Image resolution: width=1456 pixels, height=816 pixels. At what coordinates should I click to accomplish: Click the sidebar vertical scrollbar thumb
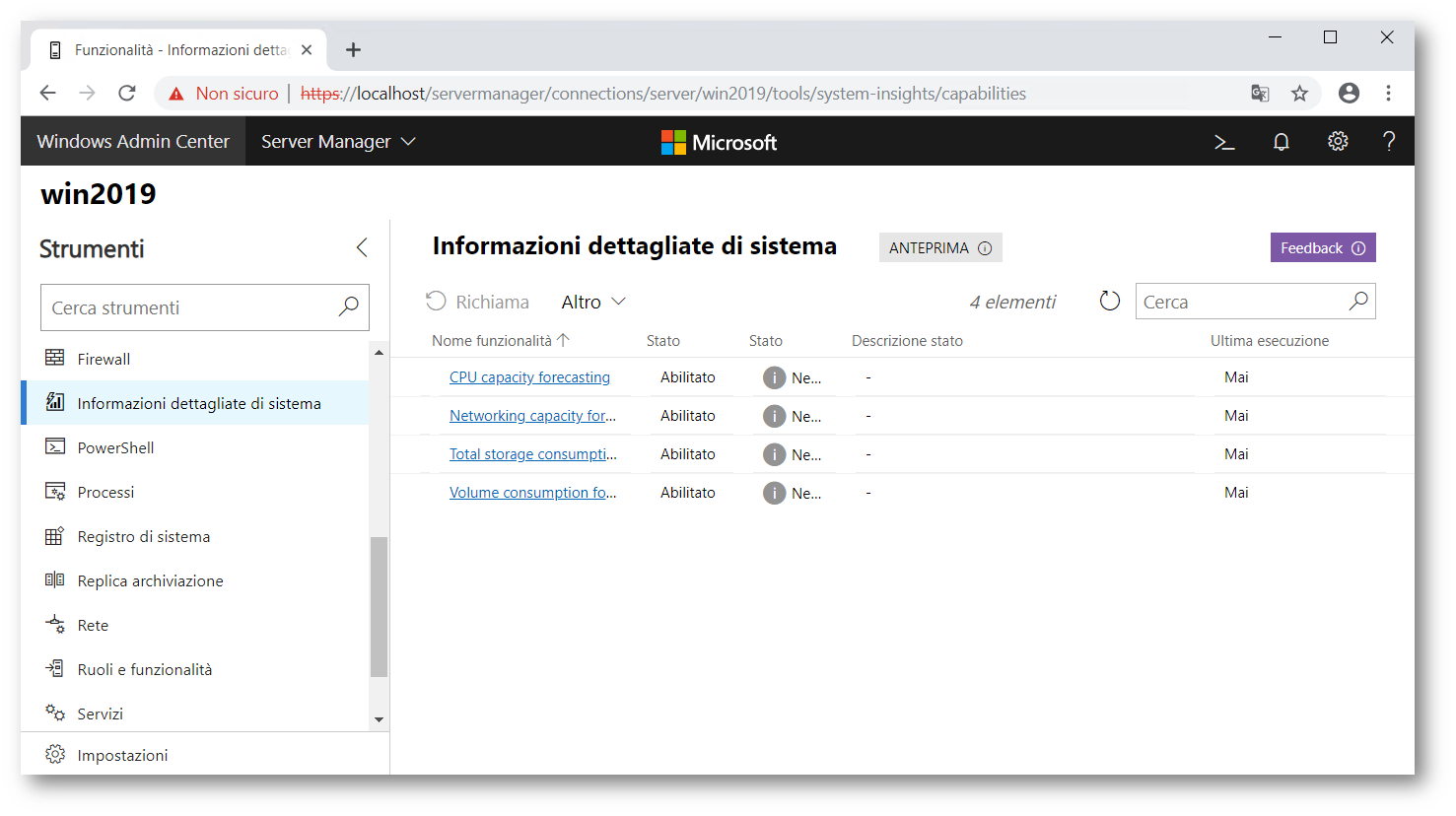point(379,606)
